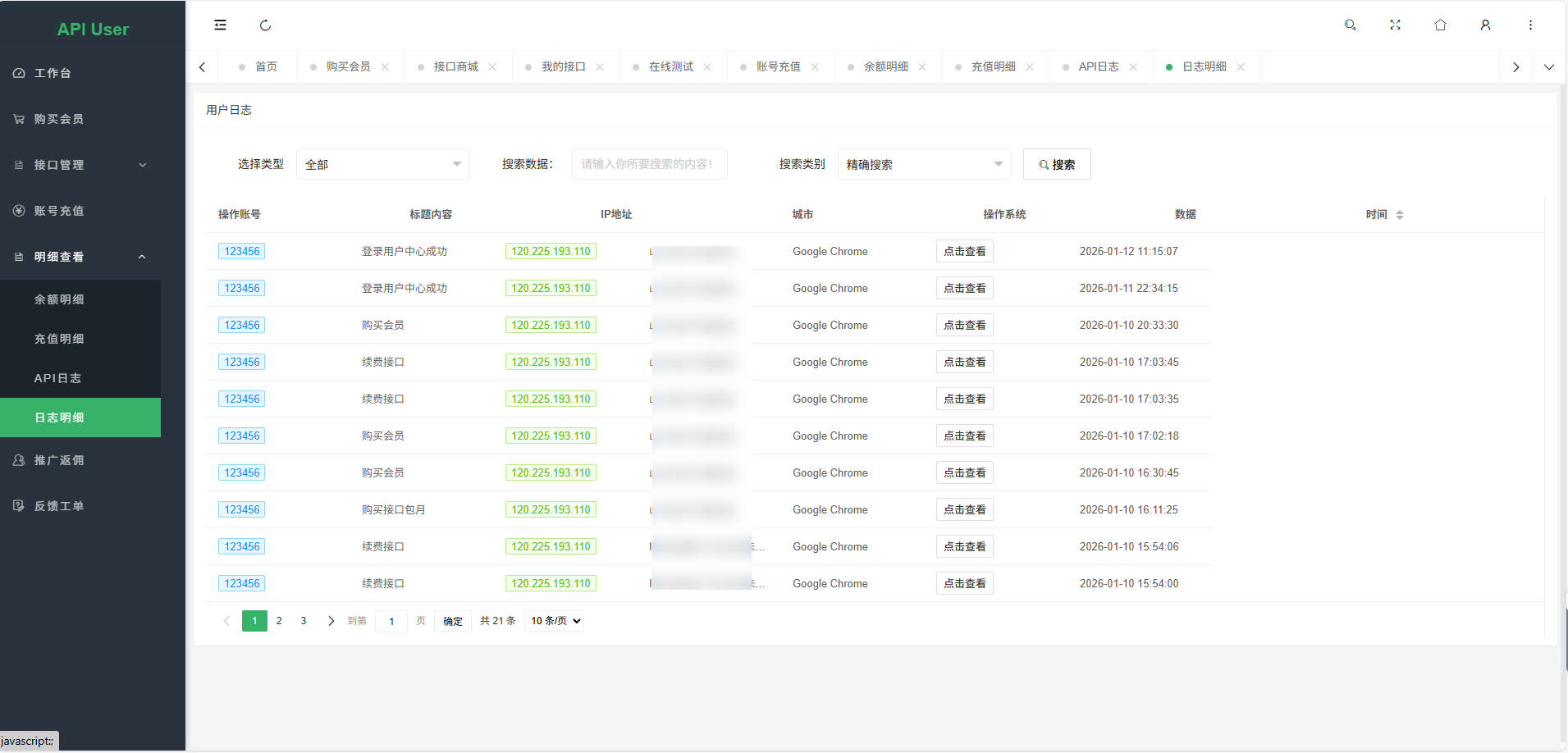
Task: Open the search magnifier icon in header
Action: pos(1350,25)
